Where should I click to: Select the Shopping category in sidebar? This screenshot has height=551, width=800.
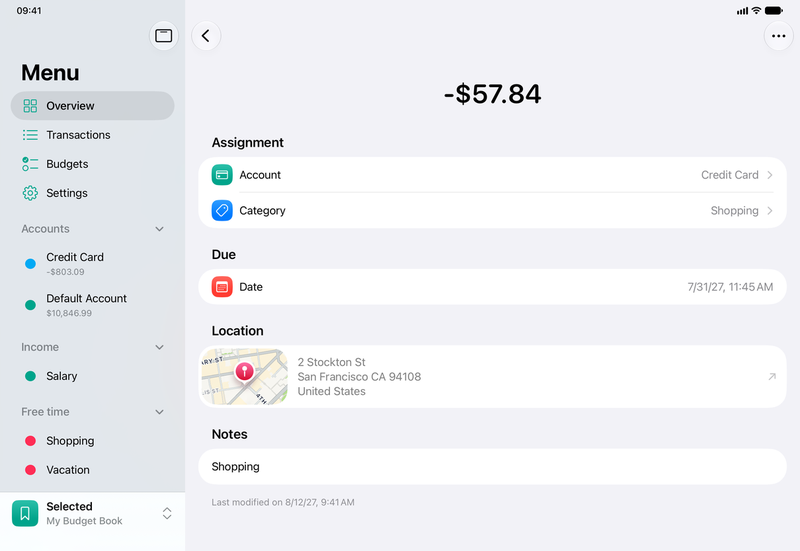92,441
